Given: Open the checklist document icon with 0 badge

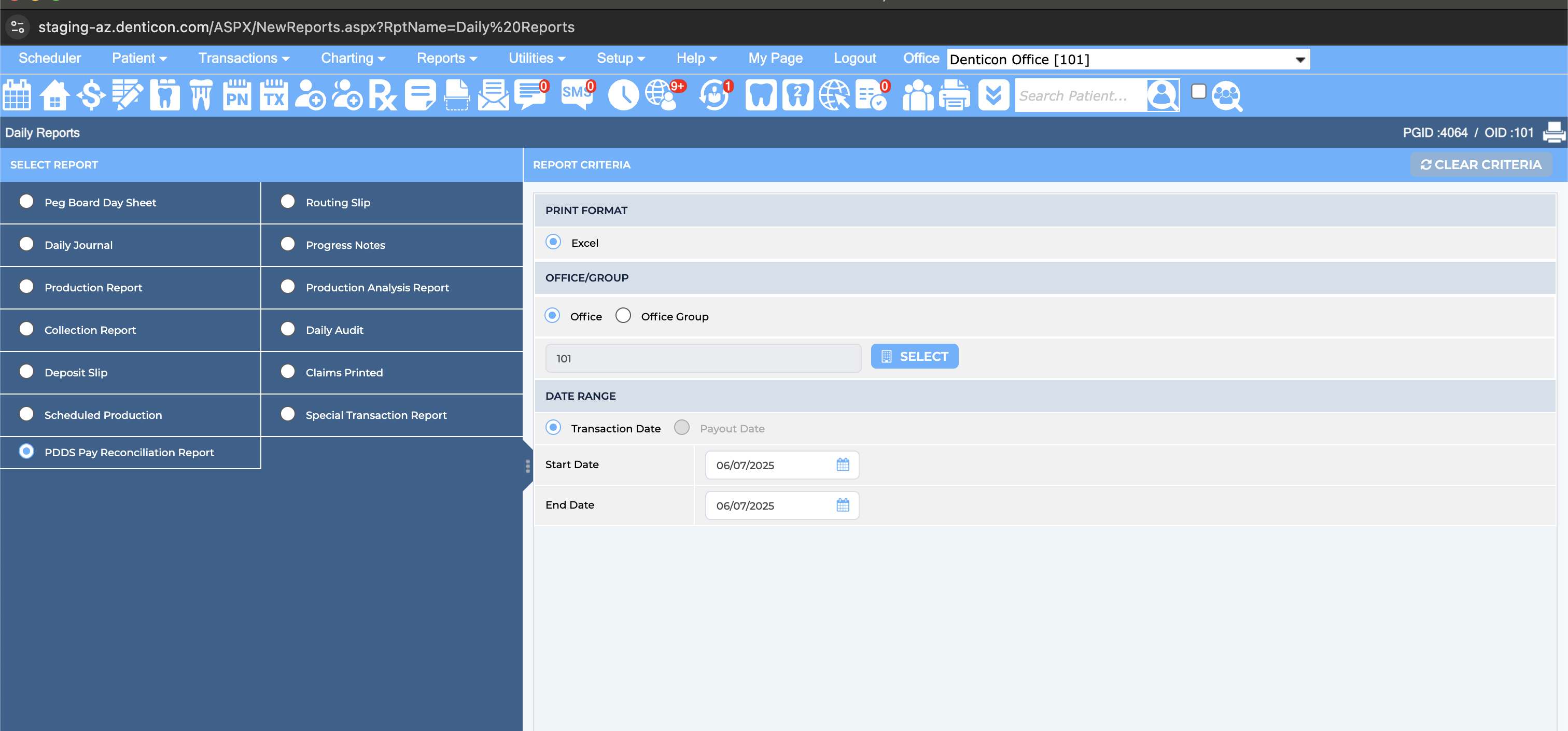Looking at the screenshot, I should tap(872, 95).
